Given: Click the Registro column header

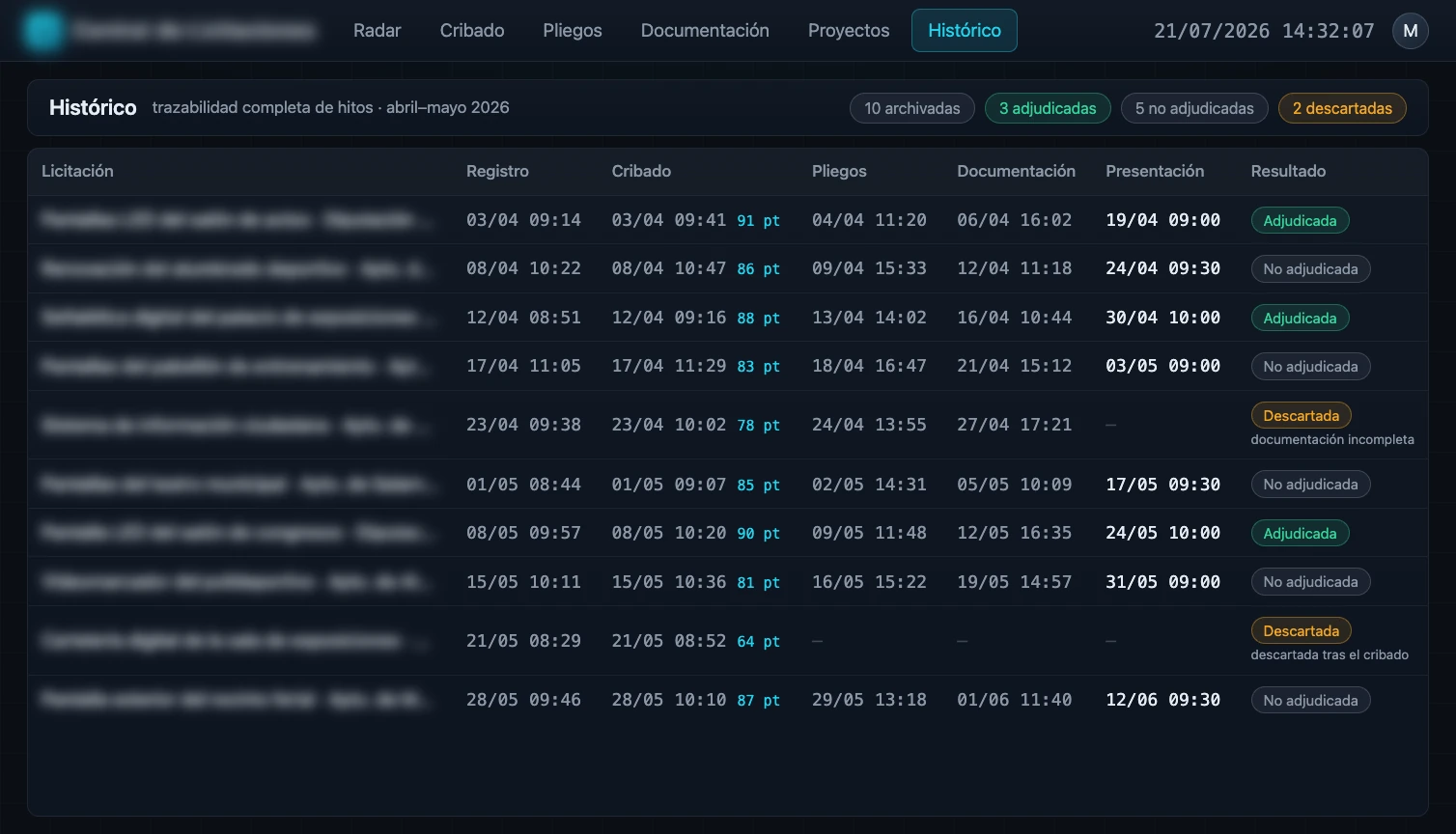Looking at the screenshot, I should pos(497,171).
